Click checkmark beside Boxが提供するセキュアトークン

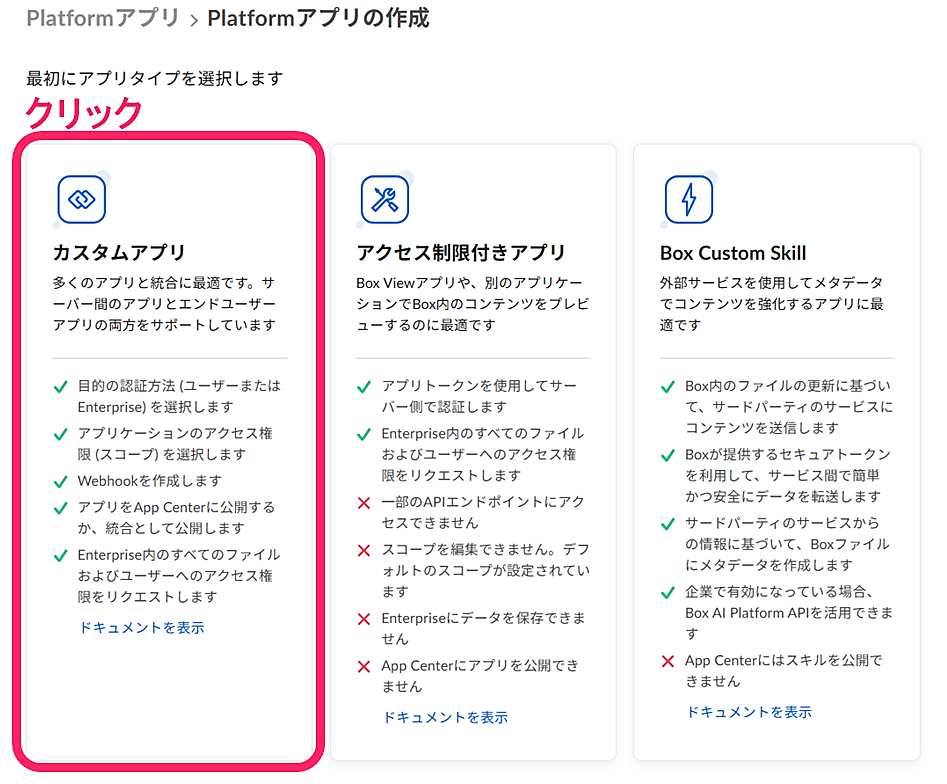tap(667, 456)
